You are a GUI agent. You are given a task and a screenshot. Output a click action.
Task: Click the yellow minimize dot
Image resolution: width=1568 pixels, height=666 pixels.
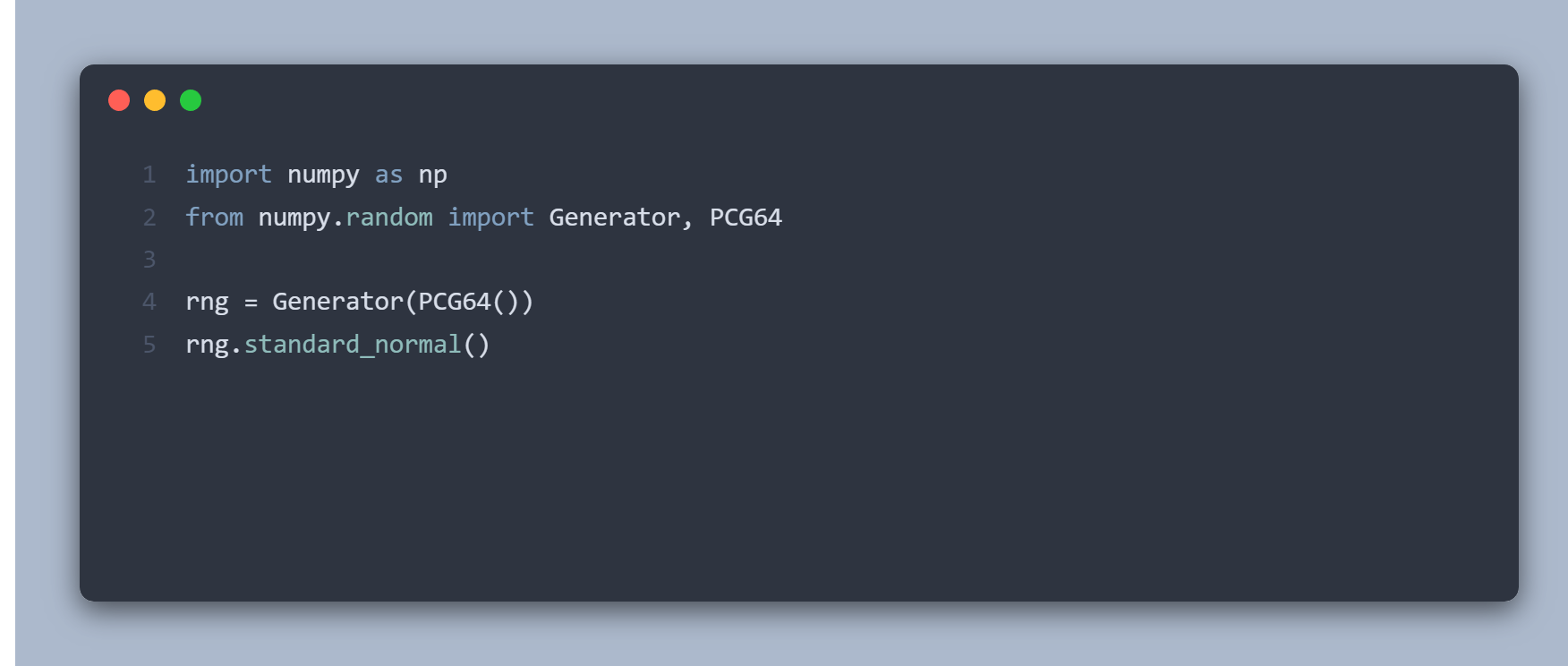[155, 100]
